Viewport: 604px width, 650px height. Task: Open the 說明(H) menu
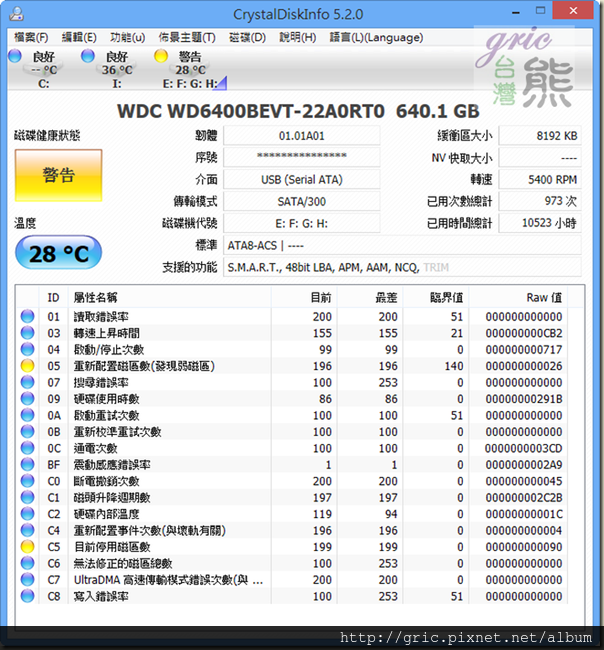(297, 37)
